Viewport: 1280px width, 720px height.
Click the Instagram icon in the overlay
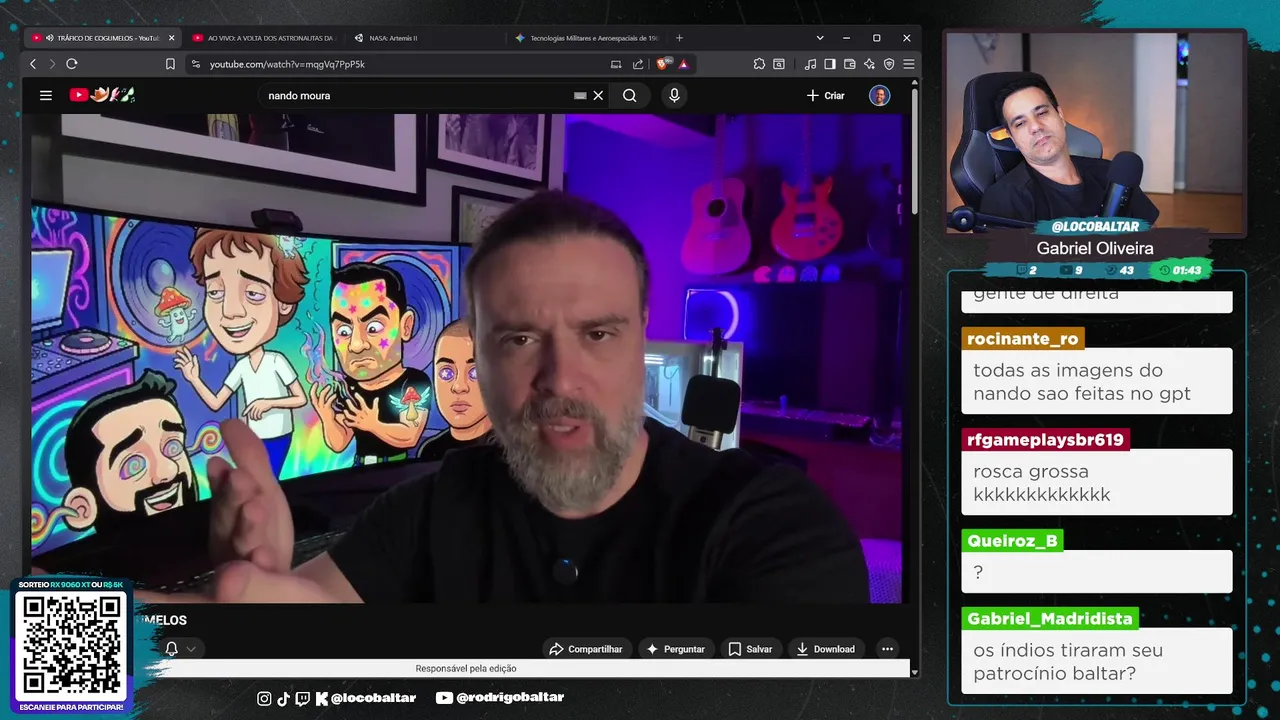[x=264, y=698]
